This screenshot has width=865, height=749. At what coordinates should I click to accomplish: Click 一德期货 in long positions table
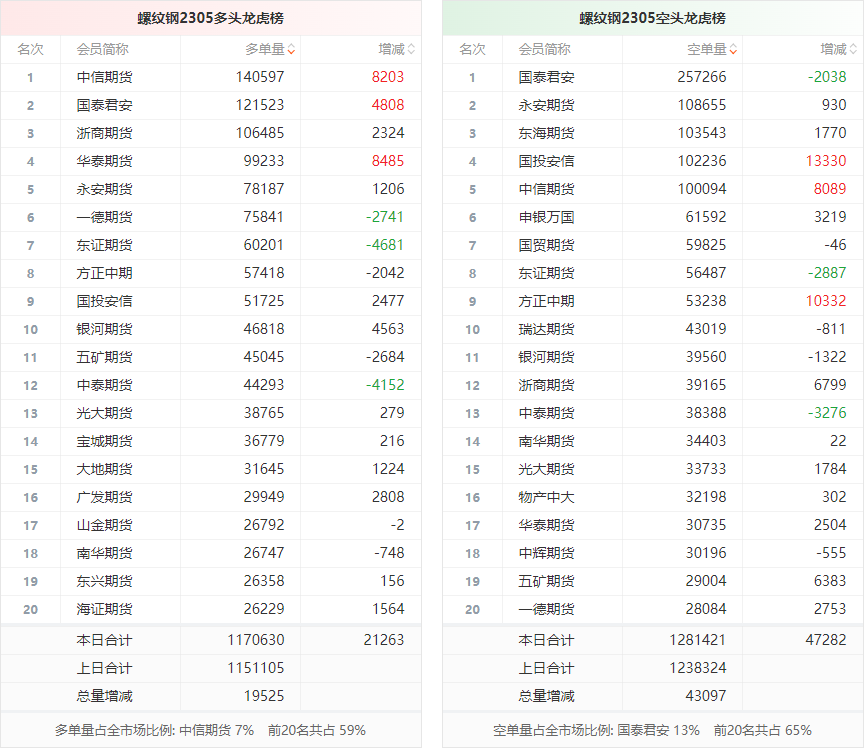tap(104, 217)
